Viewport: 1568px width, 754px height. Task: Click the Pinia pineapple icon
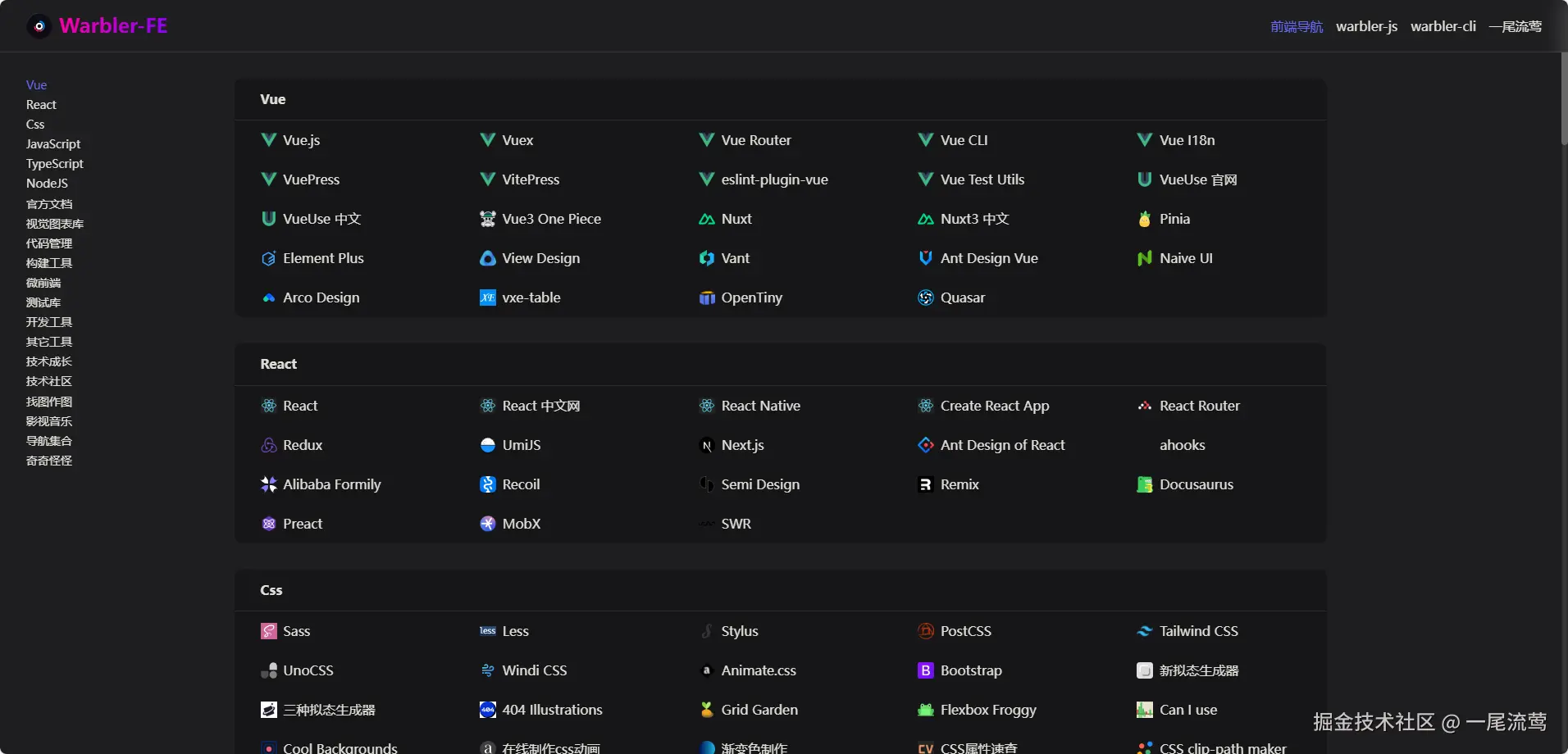(x=1145, y=219)
